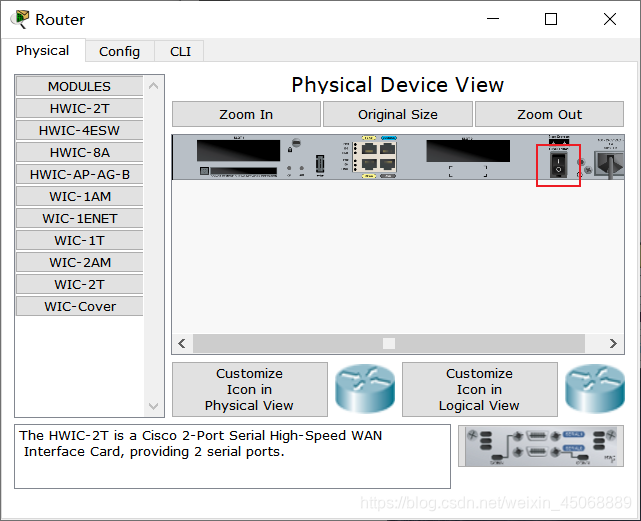Select the HWIC-4ESW module
This screenshot has height=521, width=641.
click(x=80, y=131)
